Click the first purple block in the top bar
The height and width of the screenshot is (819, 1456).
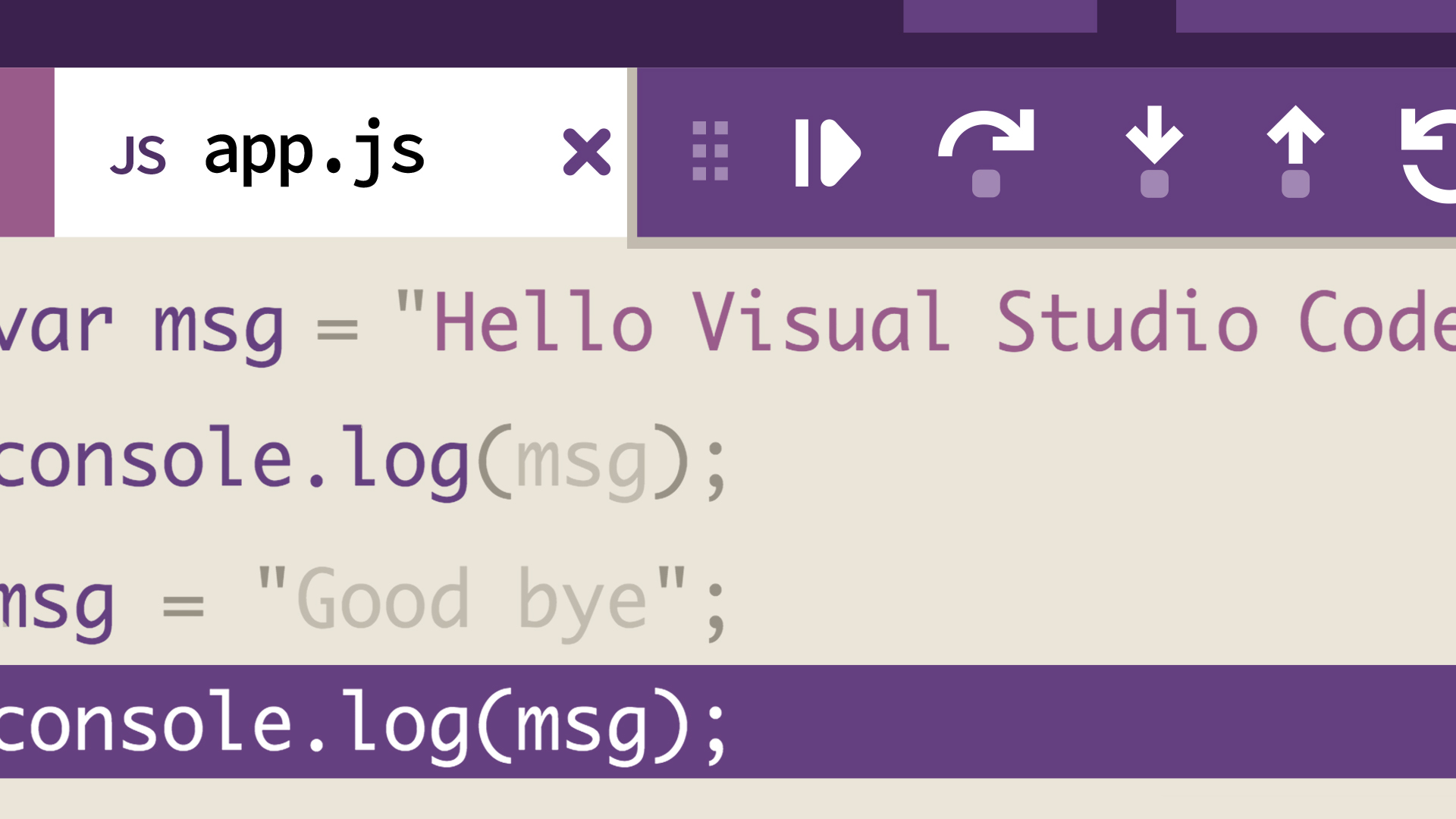click(x=999, y=15)
